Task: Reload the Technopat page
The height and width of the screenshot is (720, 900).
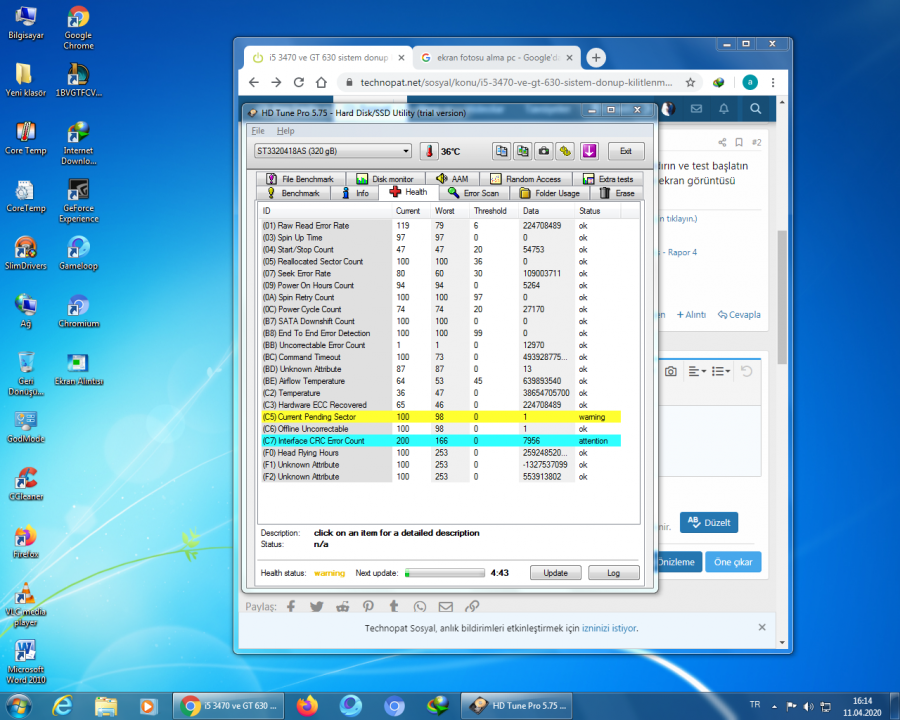Action: coord(299,83)
